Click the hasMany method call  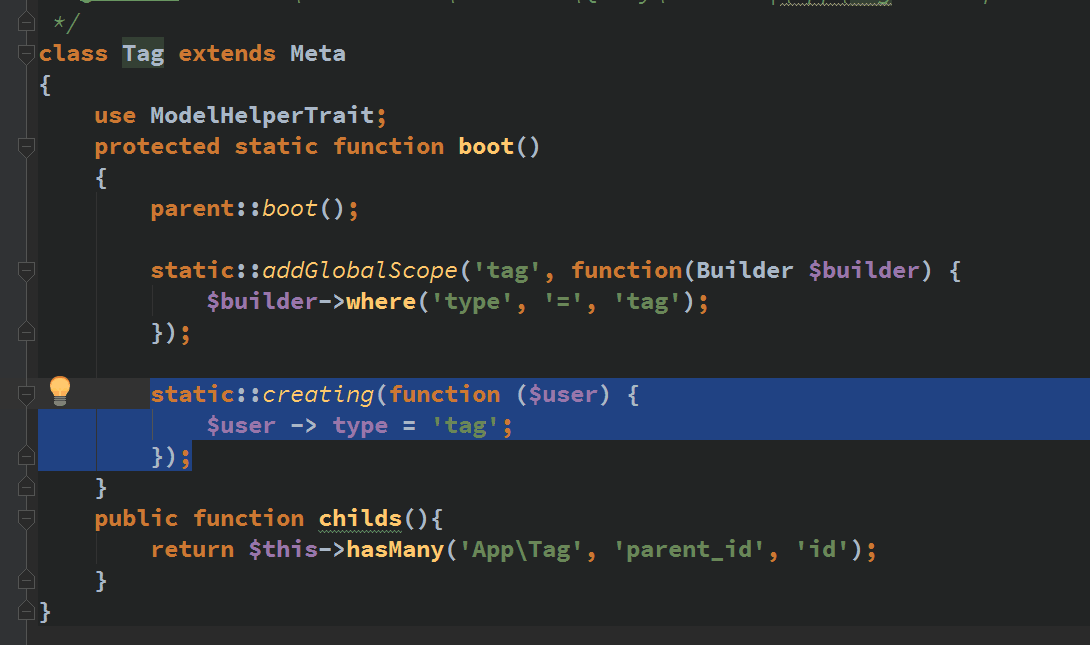395,549
